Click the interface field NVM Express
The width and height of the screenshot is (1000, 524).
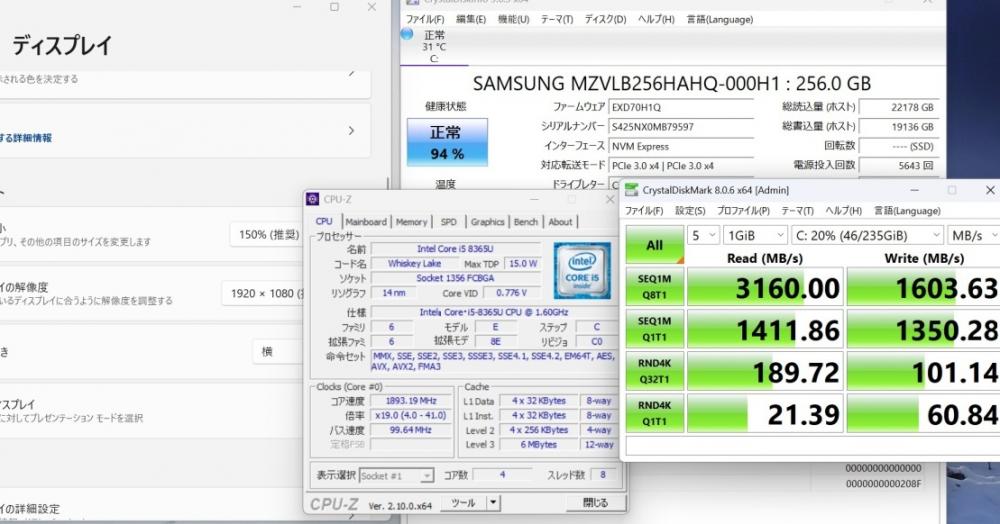tap(681, 147)
